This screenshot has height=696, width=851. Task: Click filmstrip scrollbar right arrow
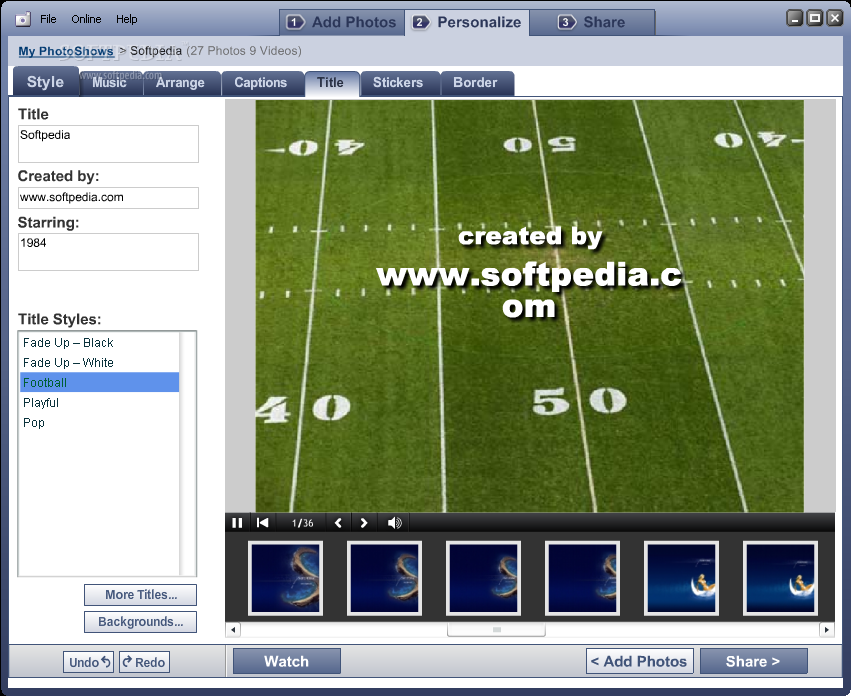(x=827, y=630)
